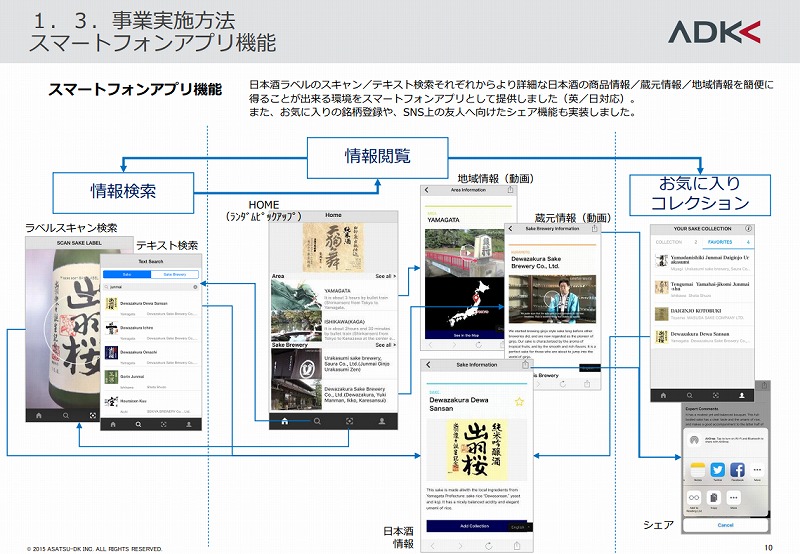This screenshot has height=554, width=800.
Task: Select the Sake segment in Text Search
Action: coord(128,272)
